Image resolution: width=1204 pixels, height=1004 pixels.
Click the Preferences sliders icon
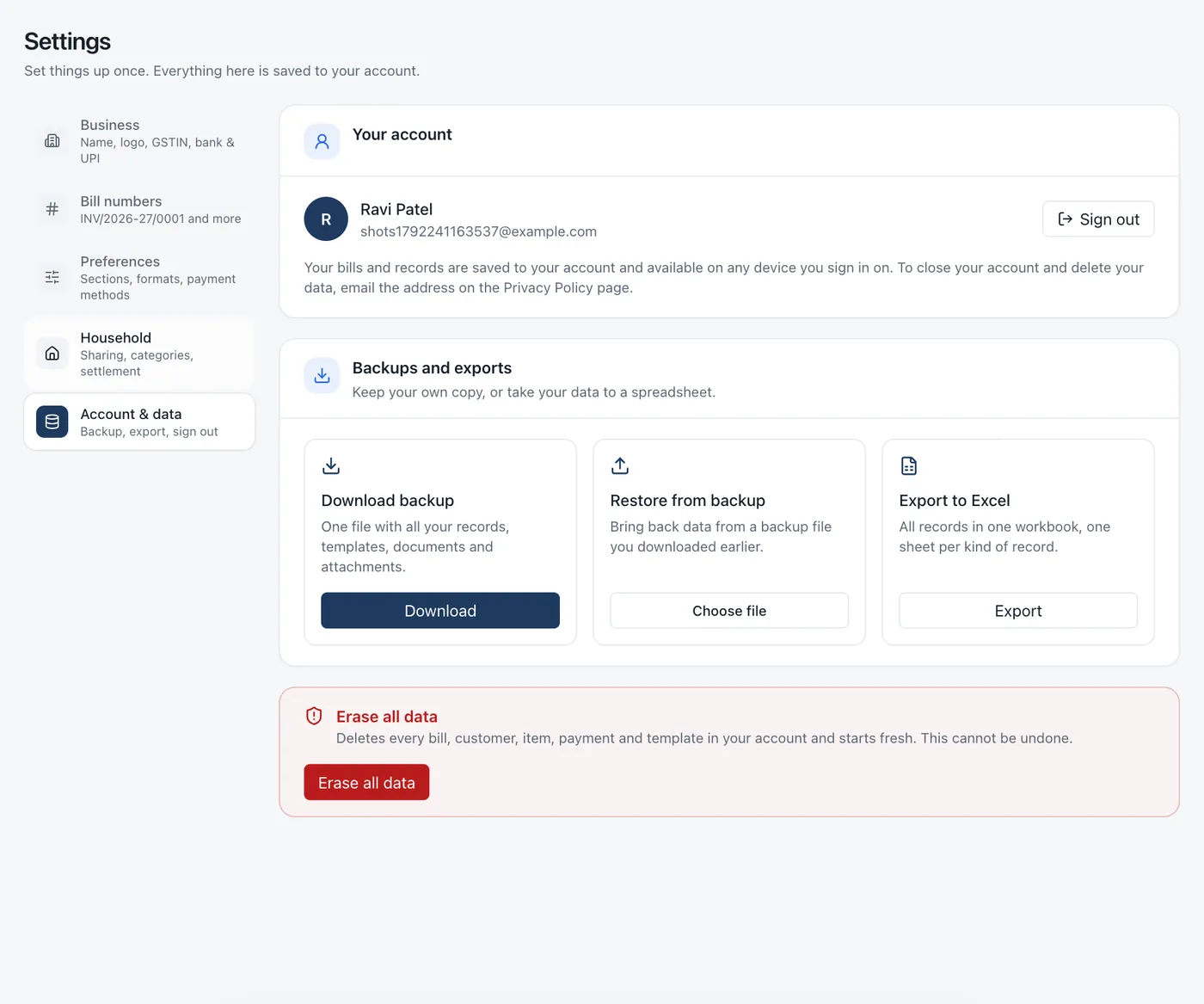click(52, 277)
